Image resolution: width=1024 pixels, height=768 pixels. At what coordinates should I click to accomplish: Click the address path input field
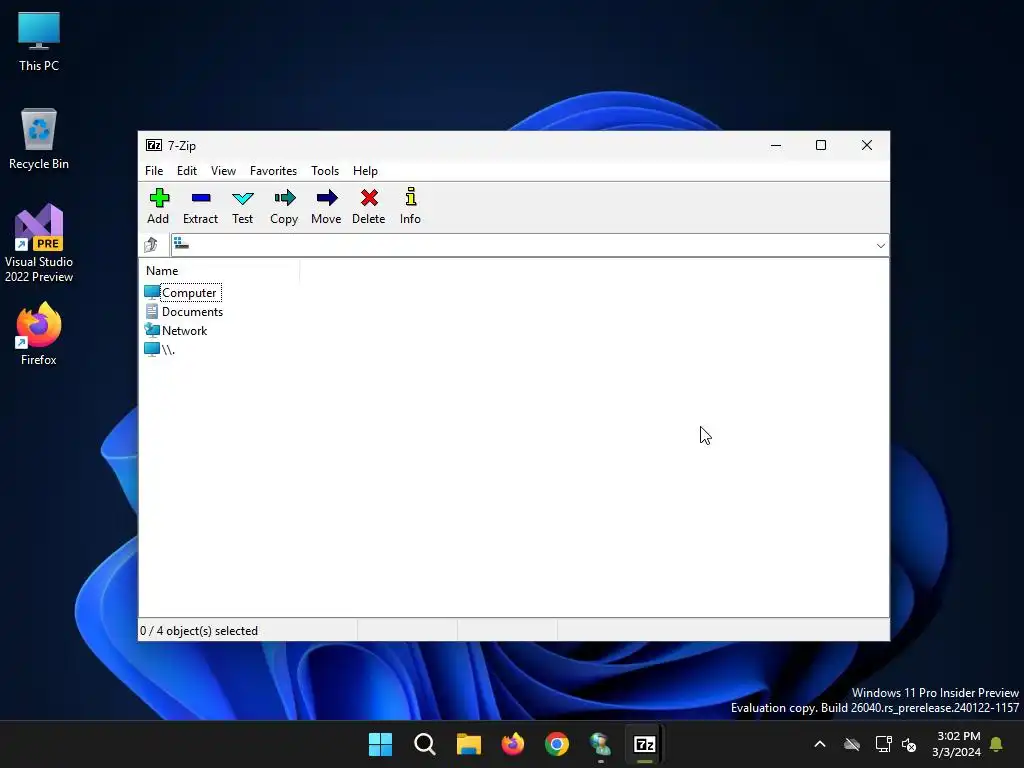click(x=530, y=245)
